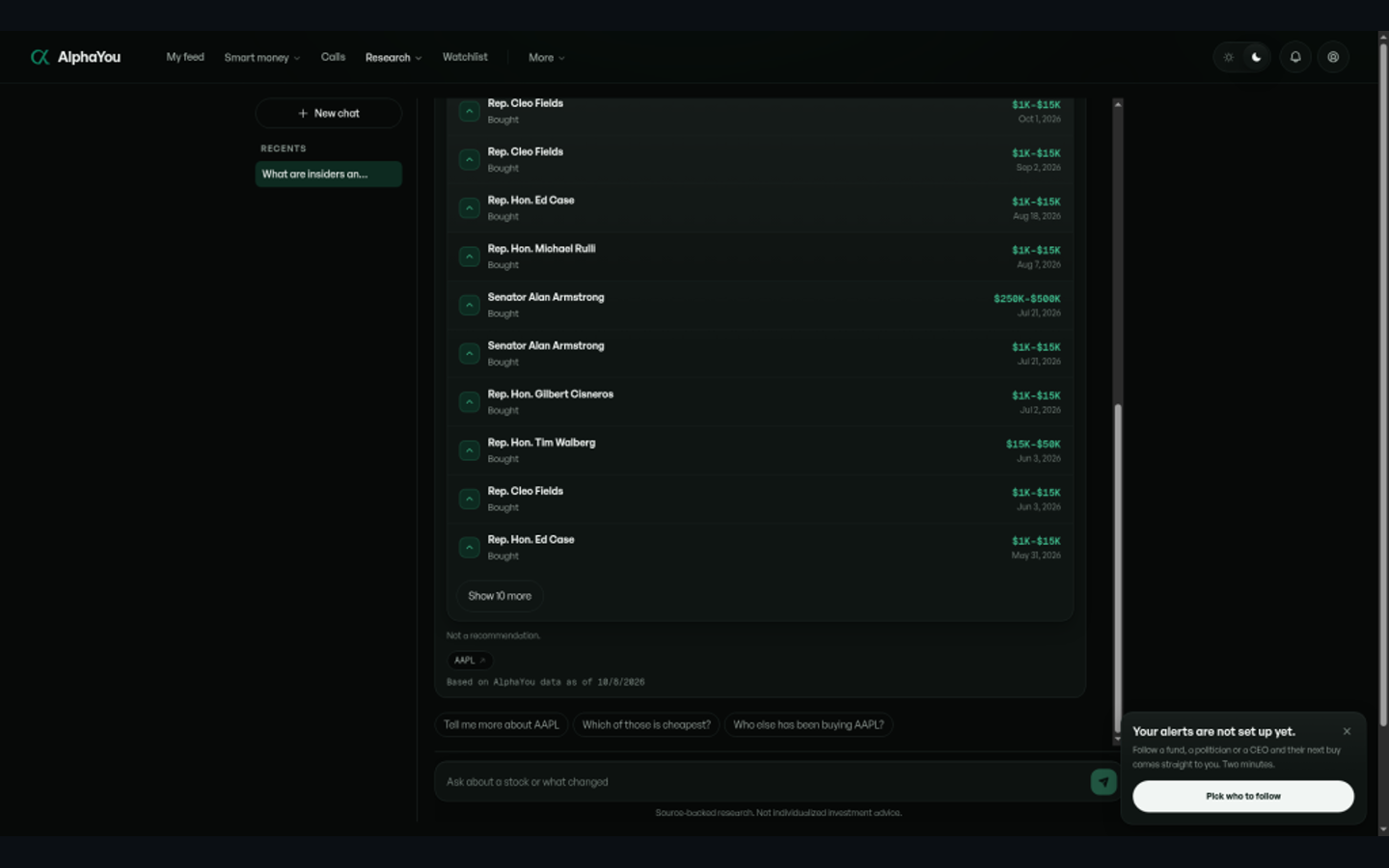Click the chevron icon beside Rep. Hon. Gilbert Cisneros
This screenshot has height=868, width=1389.
[x=469, y=401]
